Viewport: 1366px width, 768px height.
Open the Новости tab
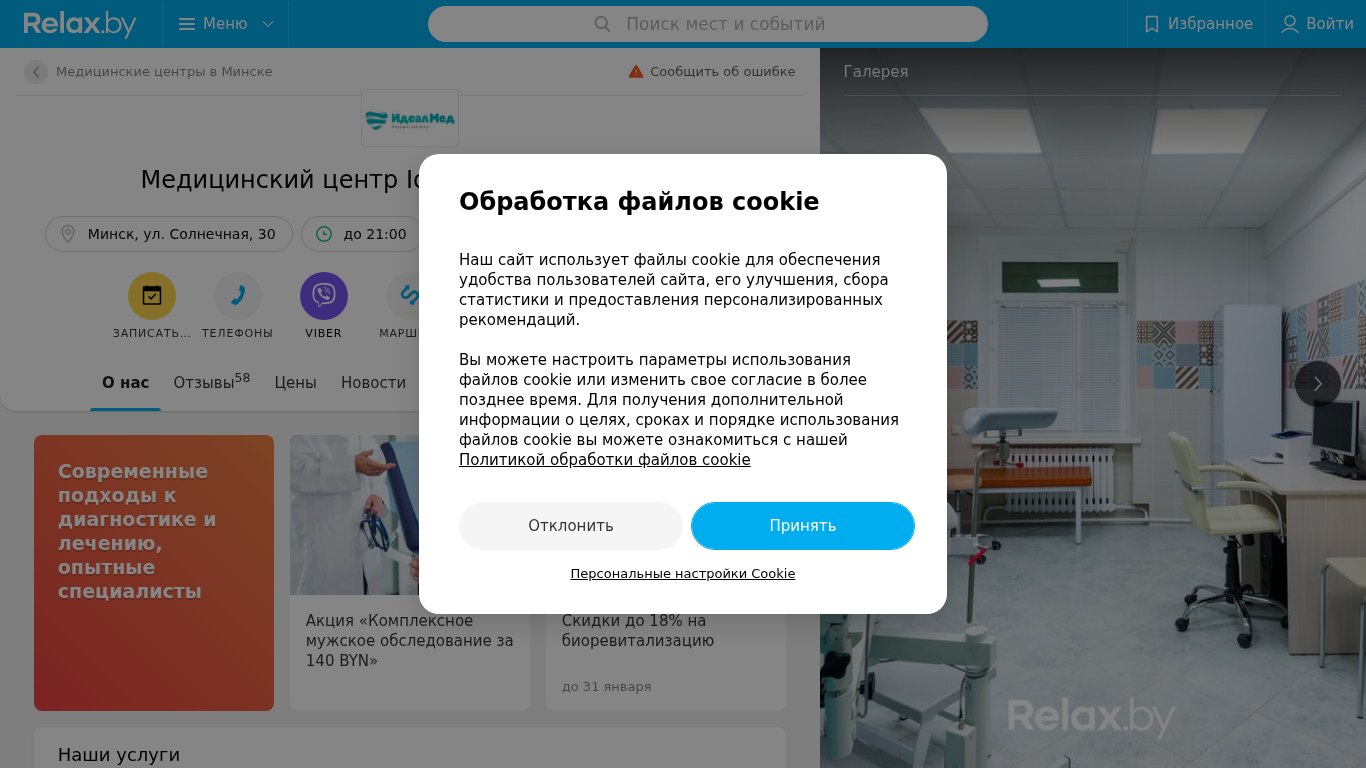point(374,382)
